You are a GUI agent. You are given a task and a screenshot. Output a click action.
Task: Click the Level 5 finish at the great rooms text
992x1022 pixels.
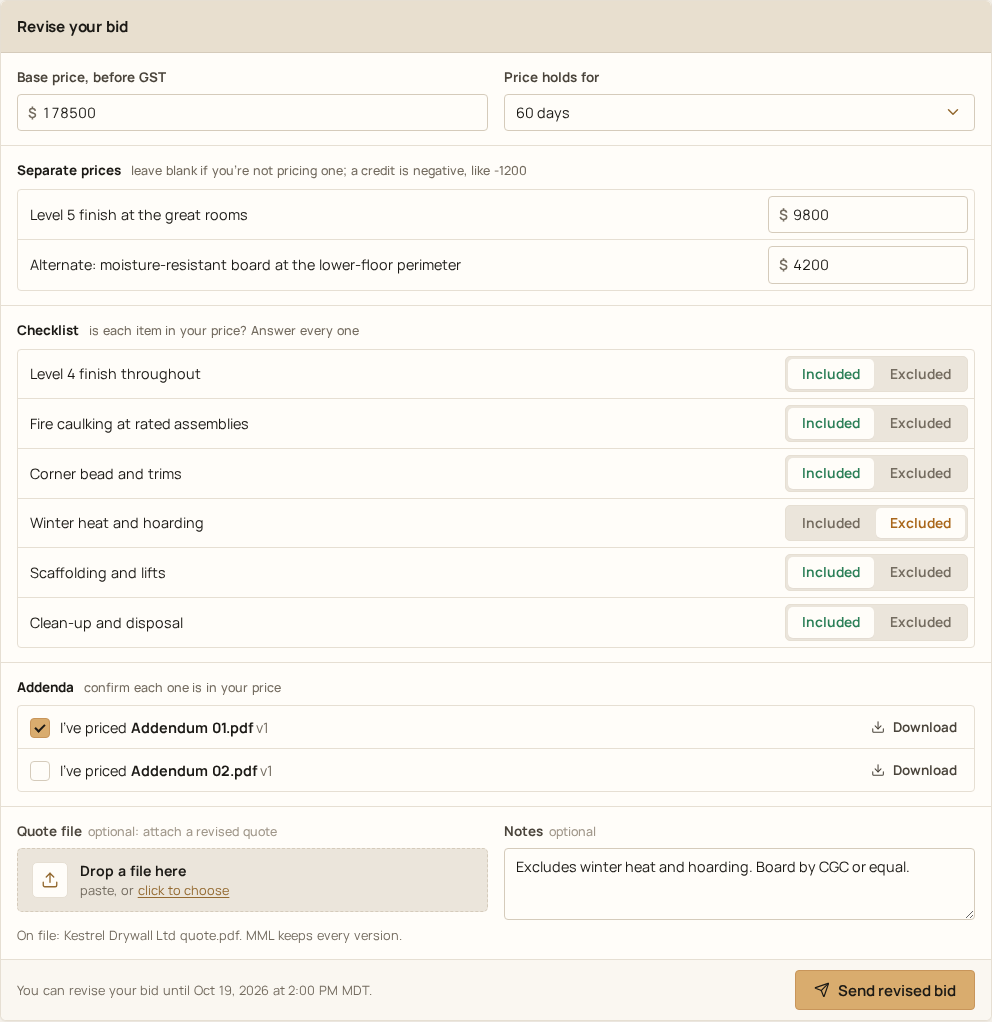coord(139,215)
